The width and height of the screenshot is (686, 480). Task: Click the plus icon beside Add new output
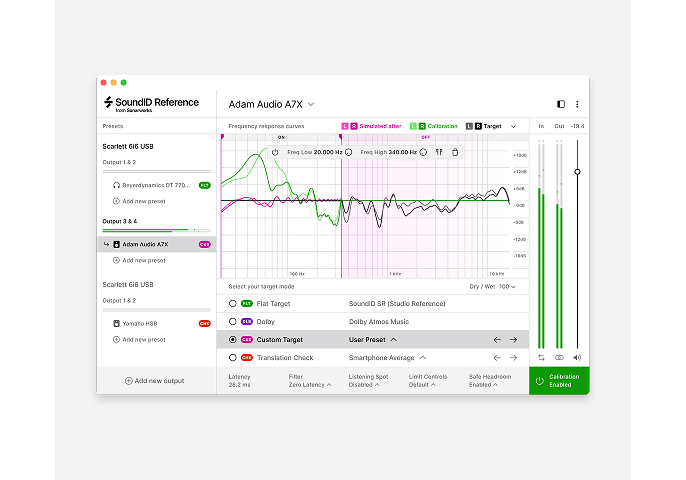pyautogui.click(x=129, y=381)
